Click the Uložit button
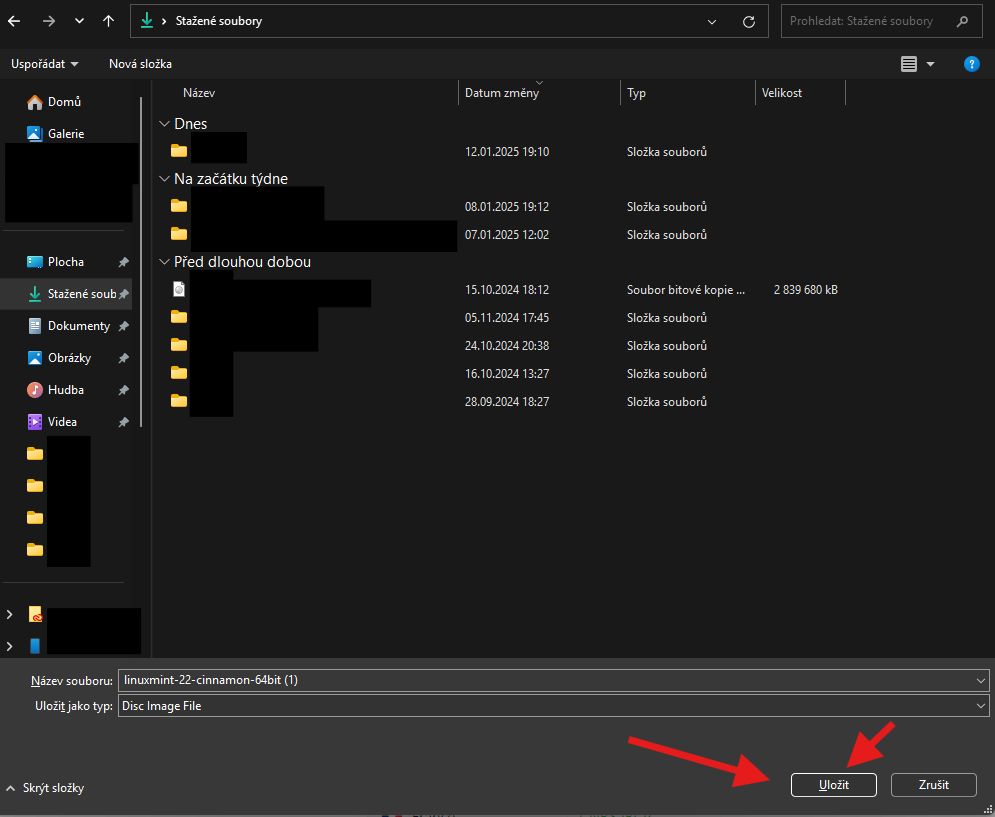Image resolution: width=995 pixels, height=817 pixels. [x=833, y=785]
